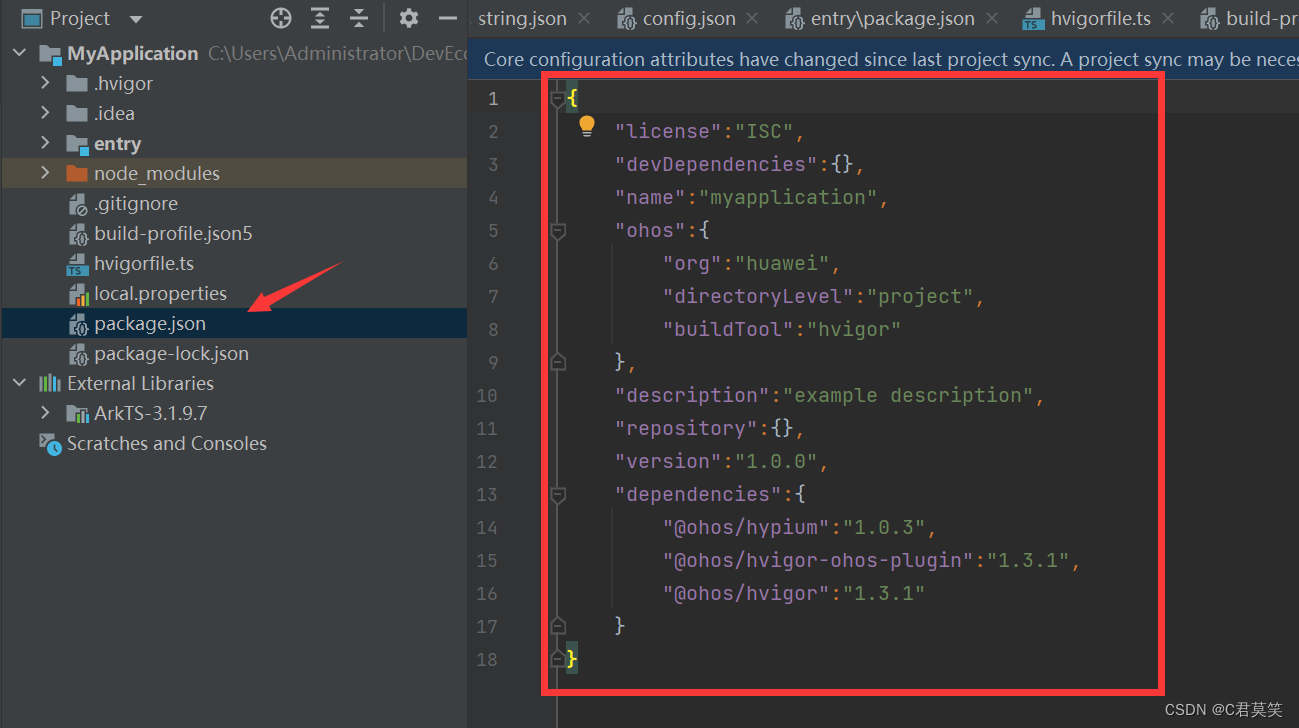This screenshot has height=728, width=1299.
Task: Click line number 10 in the gutter
Action: tap(486, 395)
